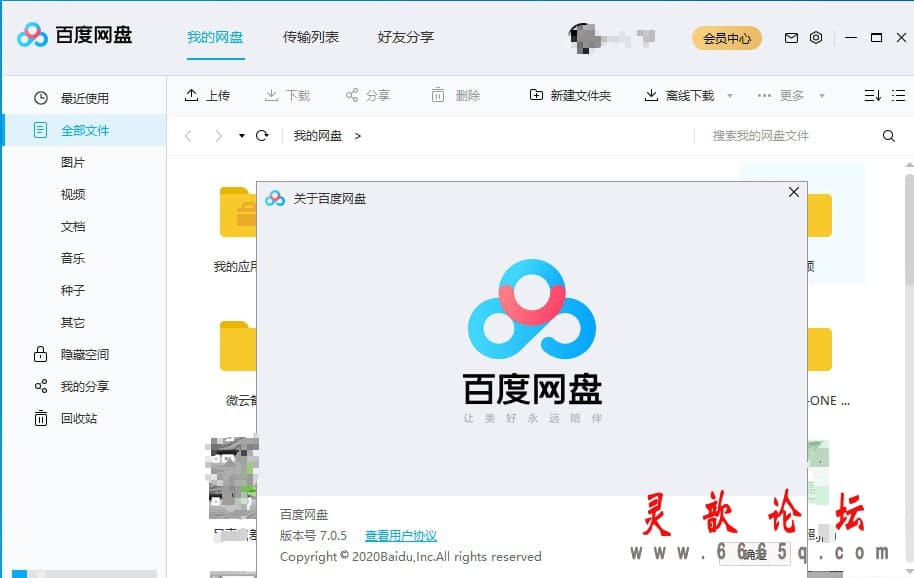The image size is (914, 578).
Task: Open the 会员中心 button
Action: click(x=727, y=38)
